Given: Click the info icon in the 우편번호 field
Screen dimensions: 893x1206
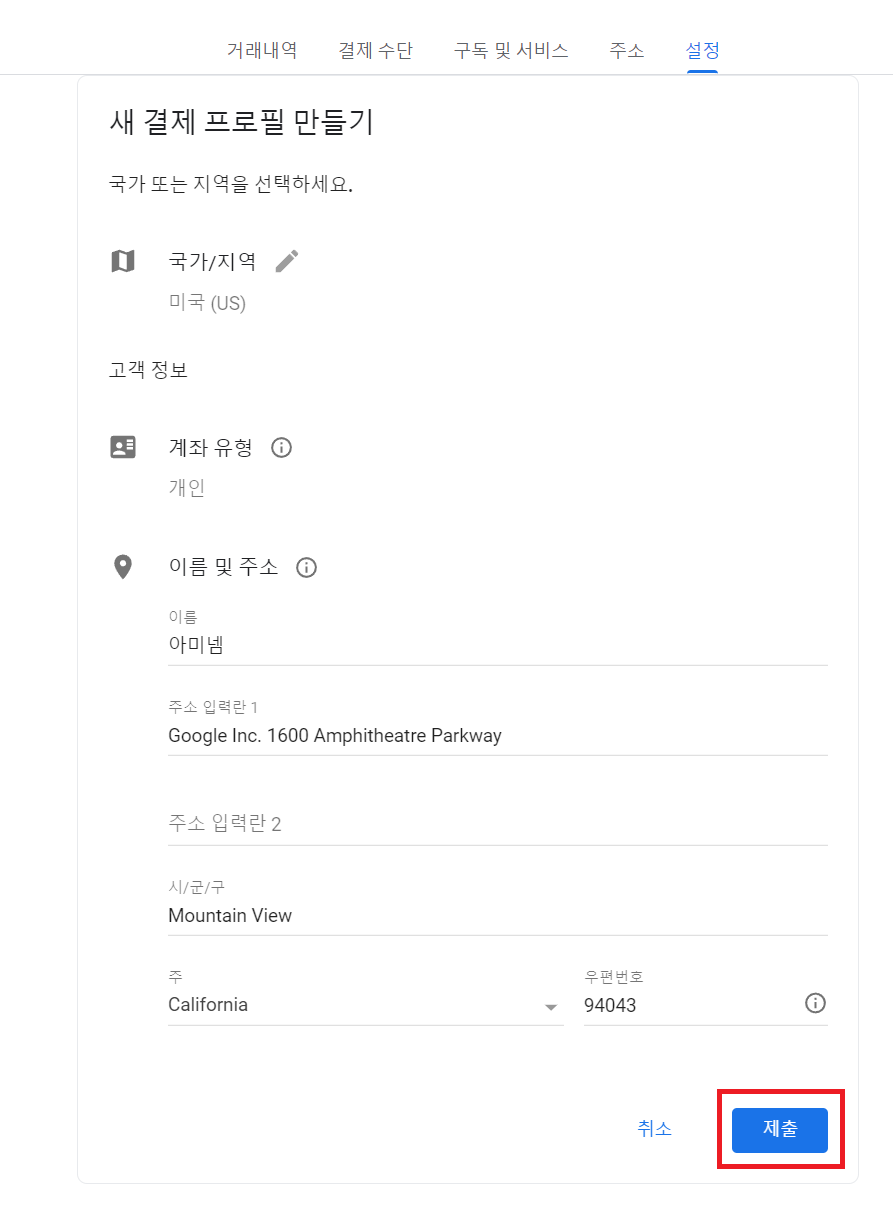Looking at the screenshot, I should pyautogui.click(x=815, y=1003).
